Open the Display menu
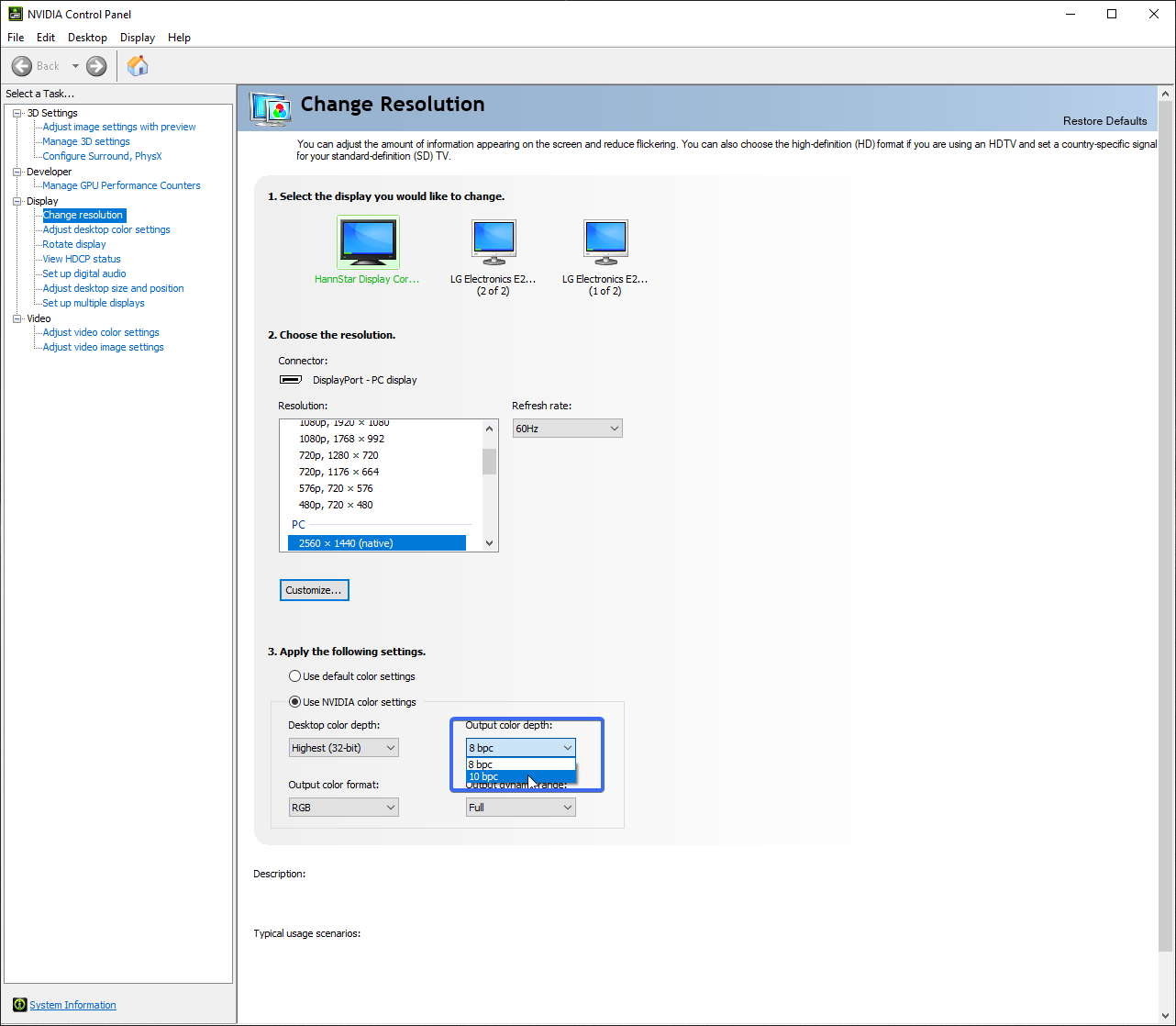The width and height of the screenshot is (1176, 1026). [138, 38]
